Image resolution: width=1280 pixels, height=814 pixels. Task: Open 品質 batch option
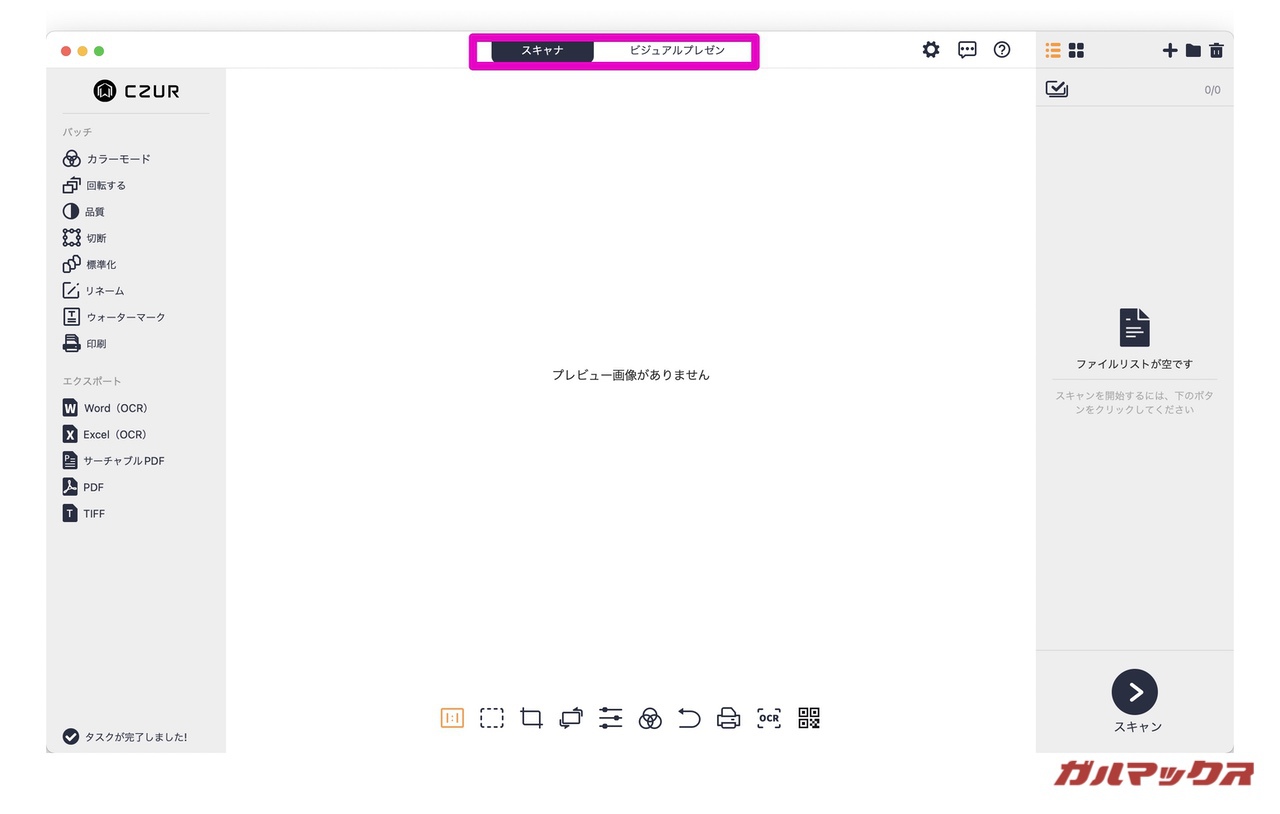point(85,212)
